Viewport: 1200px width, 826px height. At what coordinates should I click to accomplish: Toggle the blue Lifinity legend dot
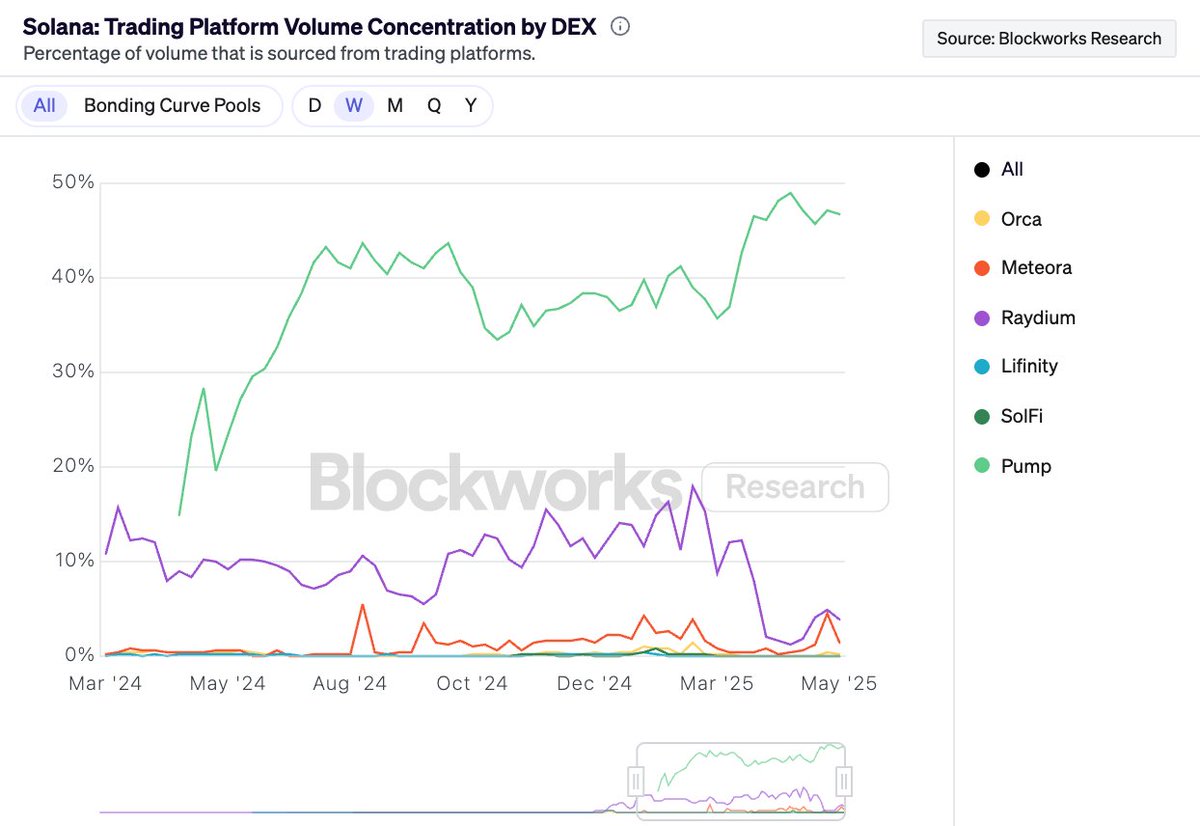point(982,367)
